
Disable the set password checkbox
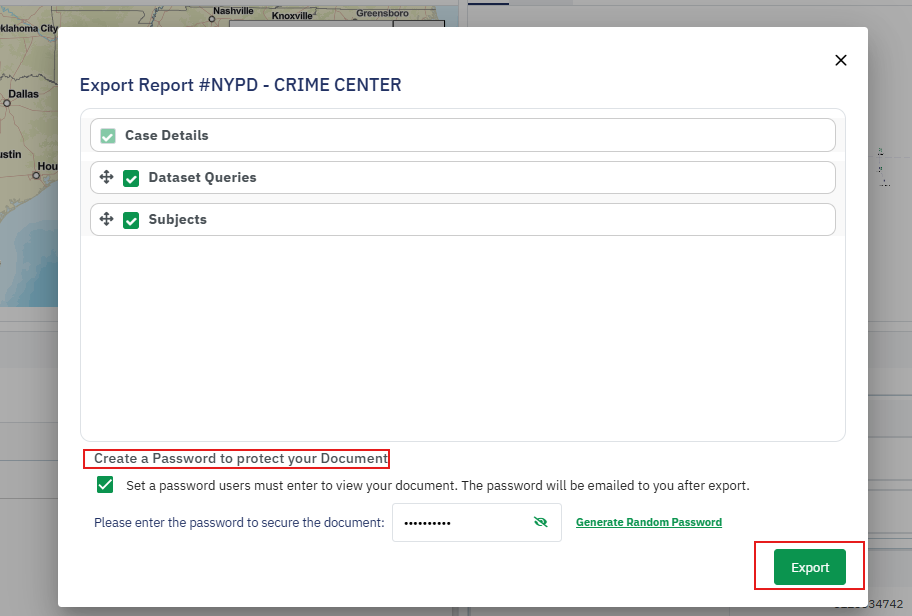click(105, 485)
